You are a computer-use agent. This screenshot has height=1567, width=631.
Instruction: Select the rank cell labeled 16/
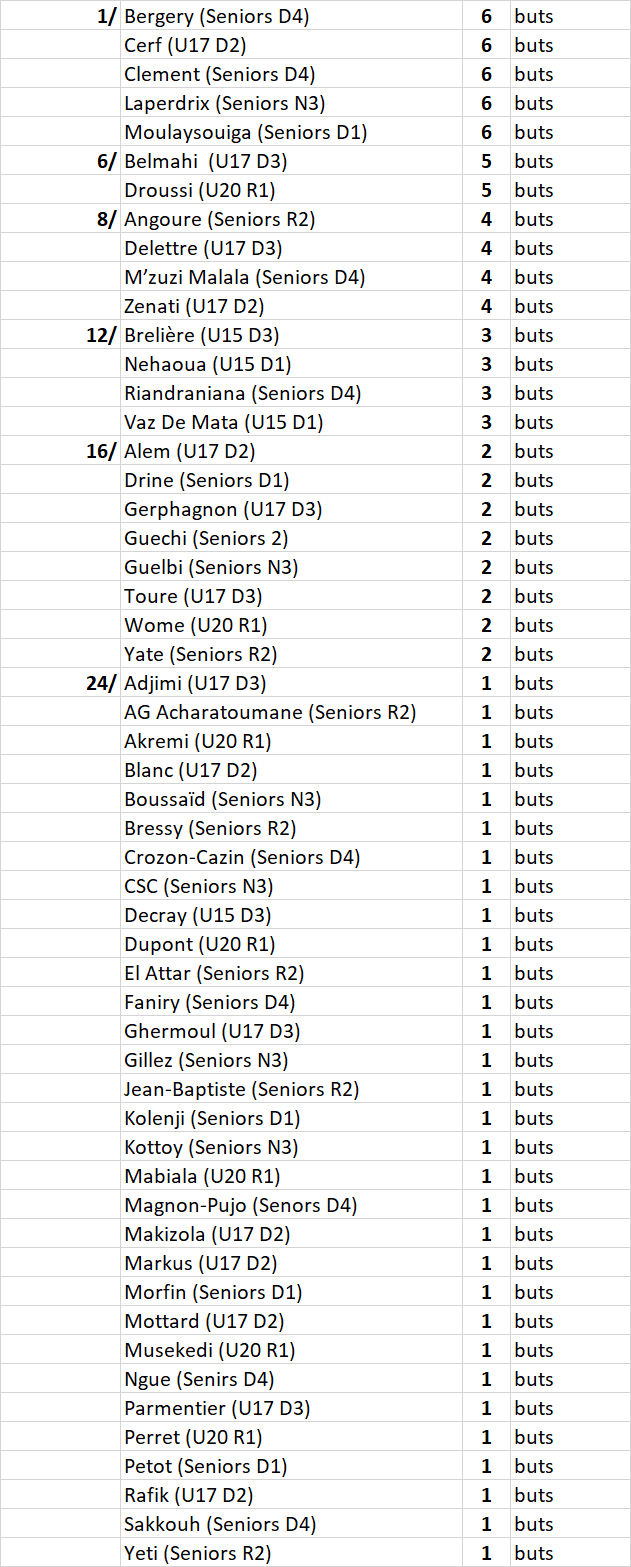point(60,451)
